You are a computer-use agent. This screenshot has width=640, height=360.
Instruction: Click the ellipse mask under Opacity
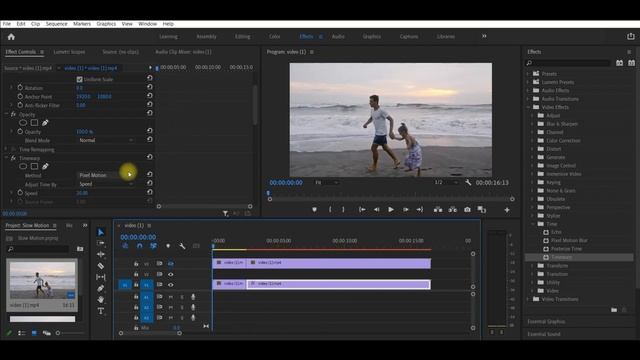23,122
